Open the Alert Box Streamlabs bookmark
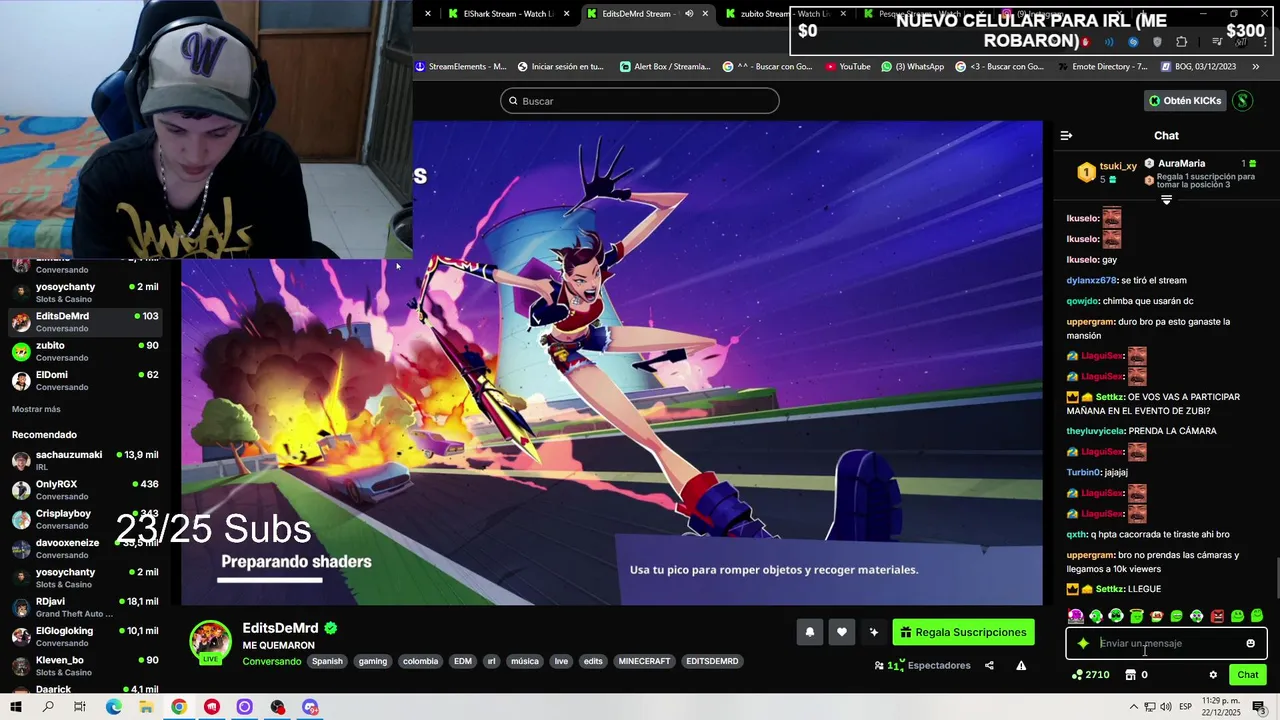Viewport: 1280px width, 720px height. point(665,67)
